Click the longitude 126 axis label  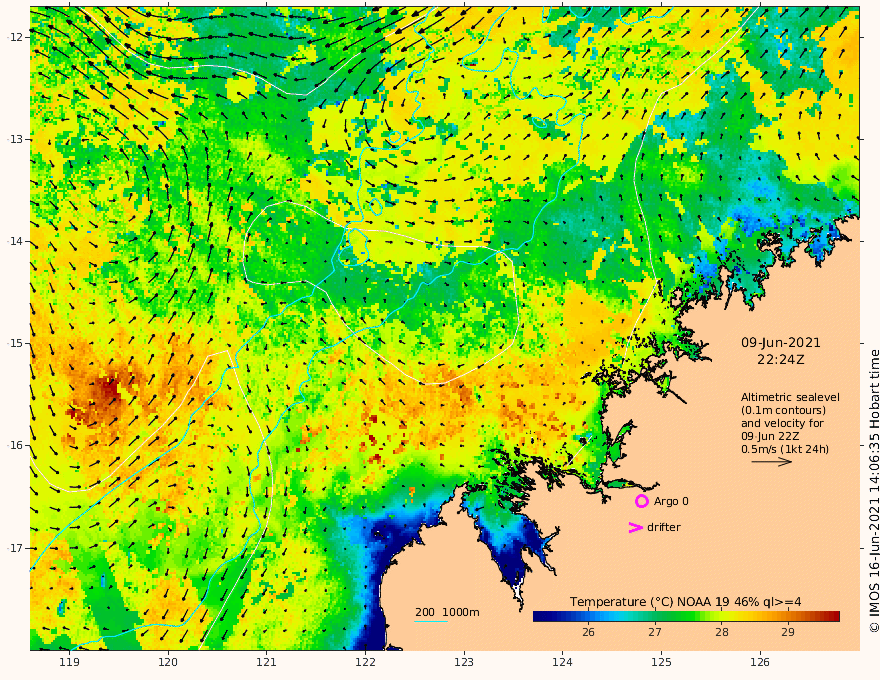point(760,662)
